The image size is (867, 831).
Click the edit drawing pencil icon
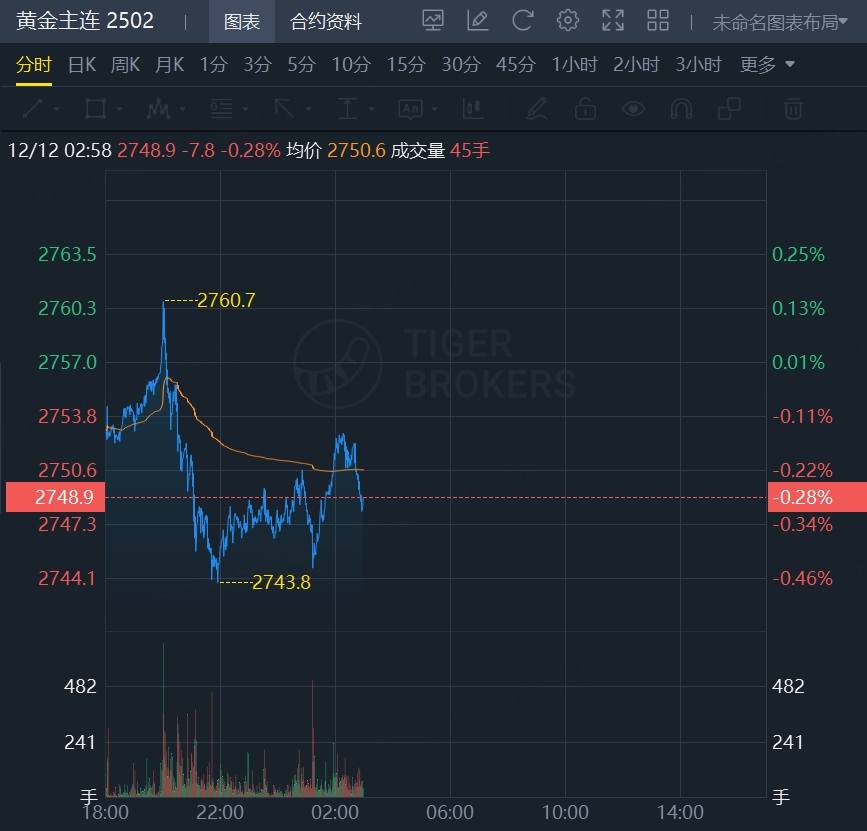[477, 21]
